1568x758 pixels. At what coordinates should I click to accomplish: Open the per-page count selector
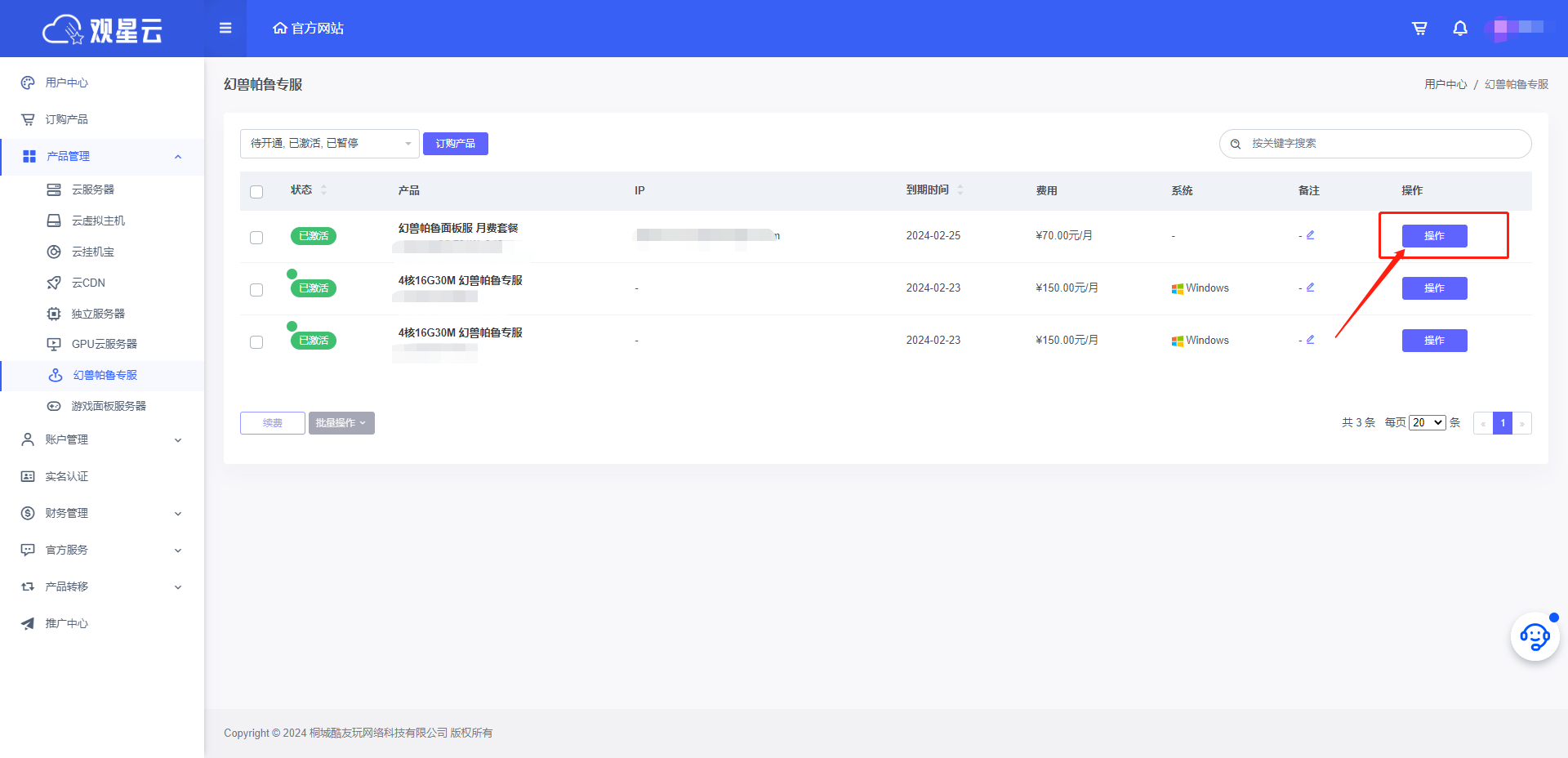pyautogui.click(x=1428, y=422)
